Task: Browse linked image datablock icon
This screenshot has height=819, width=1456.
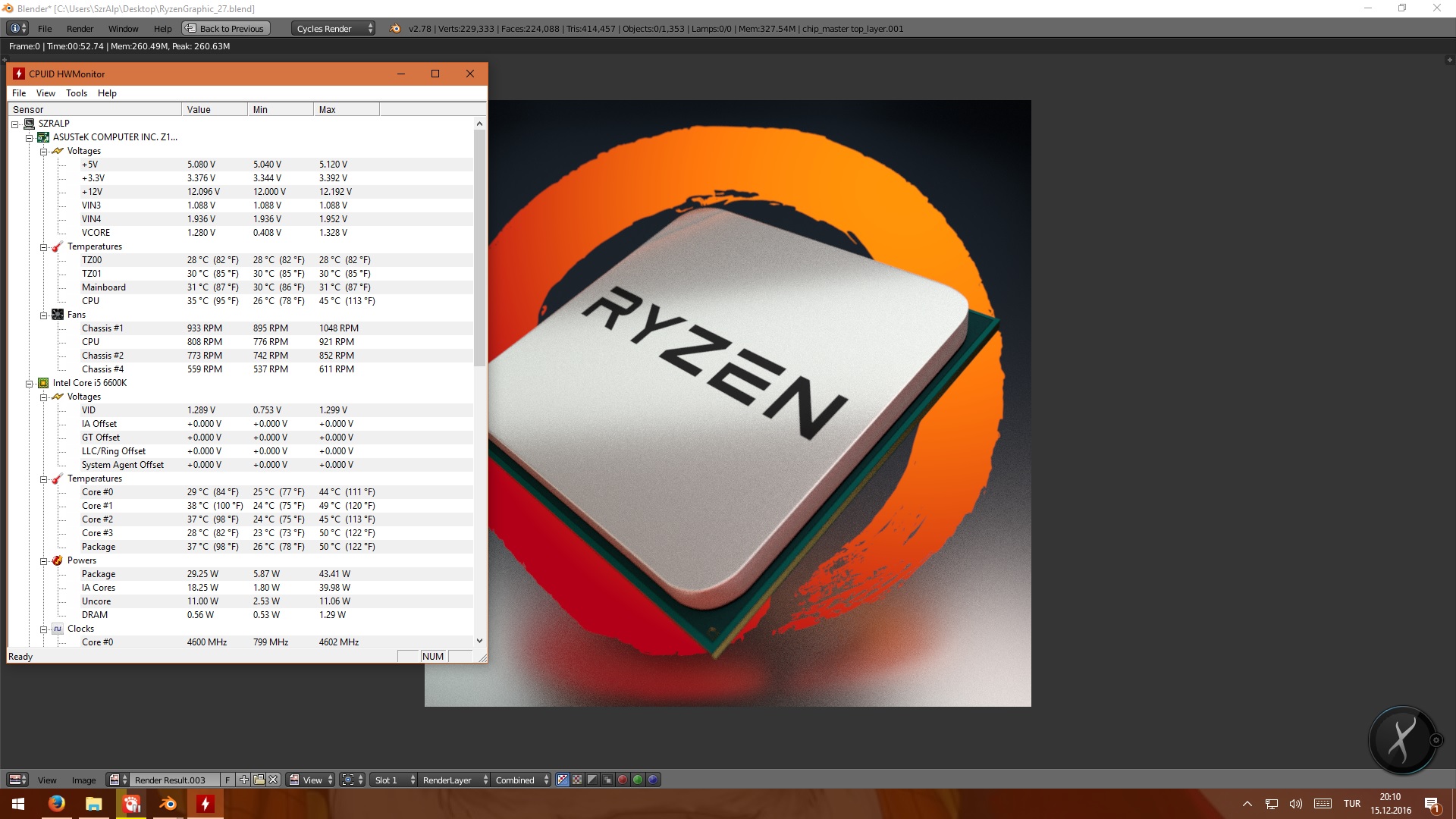Action: click(x=118, y=780)
